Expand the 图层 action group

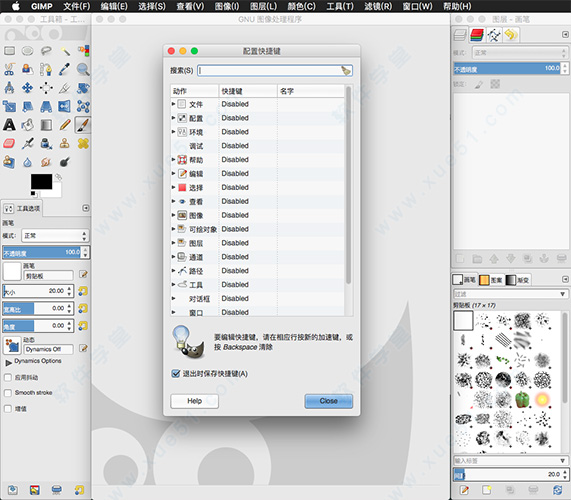(174, 243)
